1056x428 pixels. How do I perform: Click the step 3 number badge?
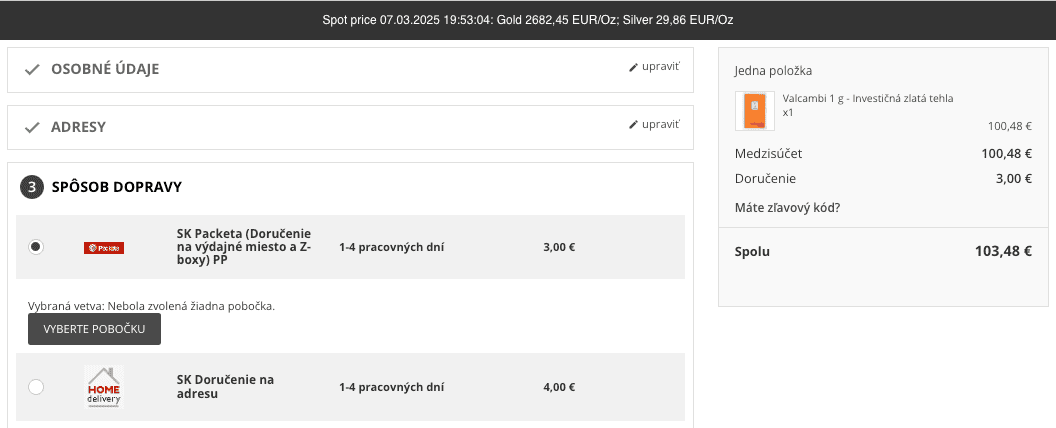click(32, 187)
